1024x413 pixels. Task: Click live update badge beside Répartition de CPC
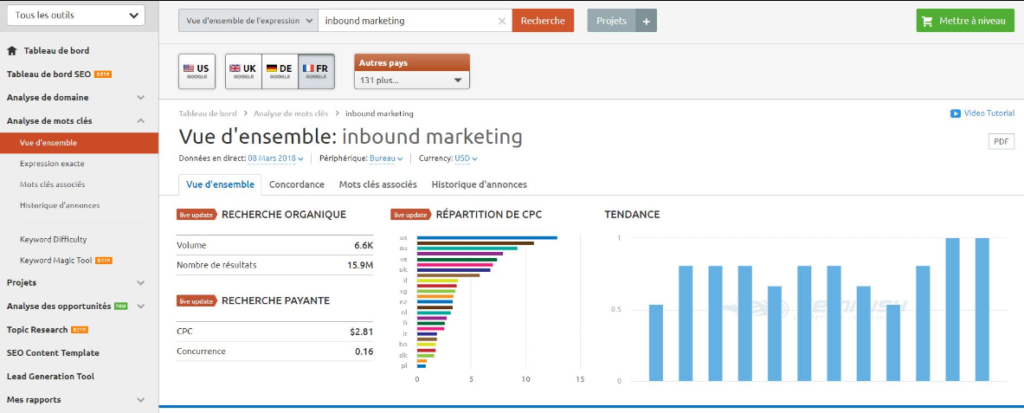click(411, 214)
